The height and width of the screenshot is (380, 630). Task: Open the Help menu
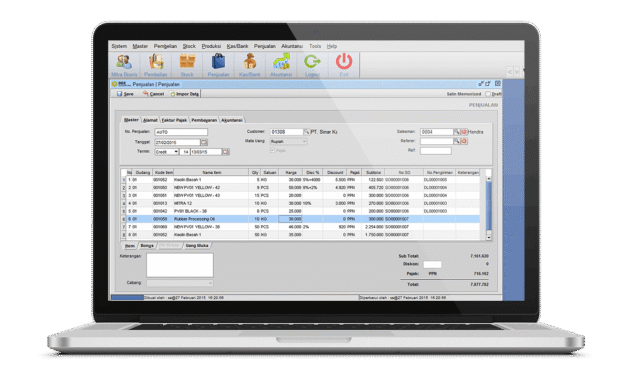(x=331, y=46)
